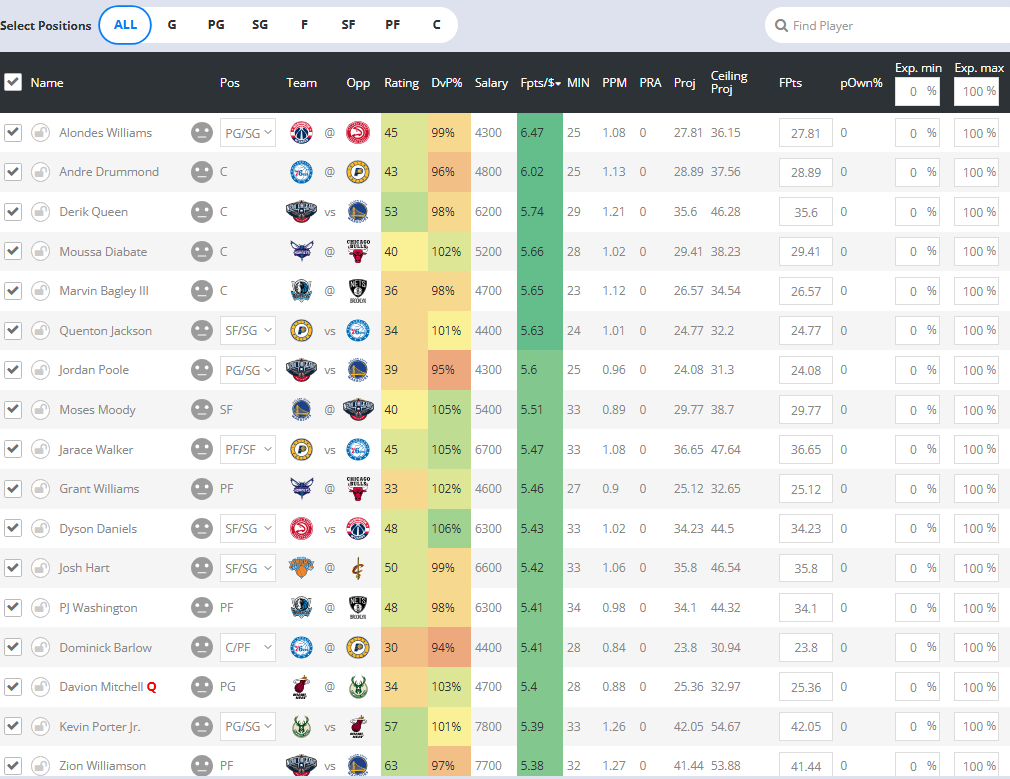Select the SF position filter tab

click(348, 25)
